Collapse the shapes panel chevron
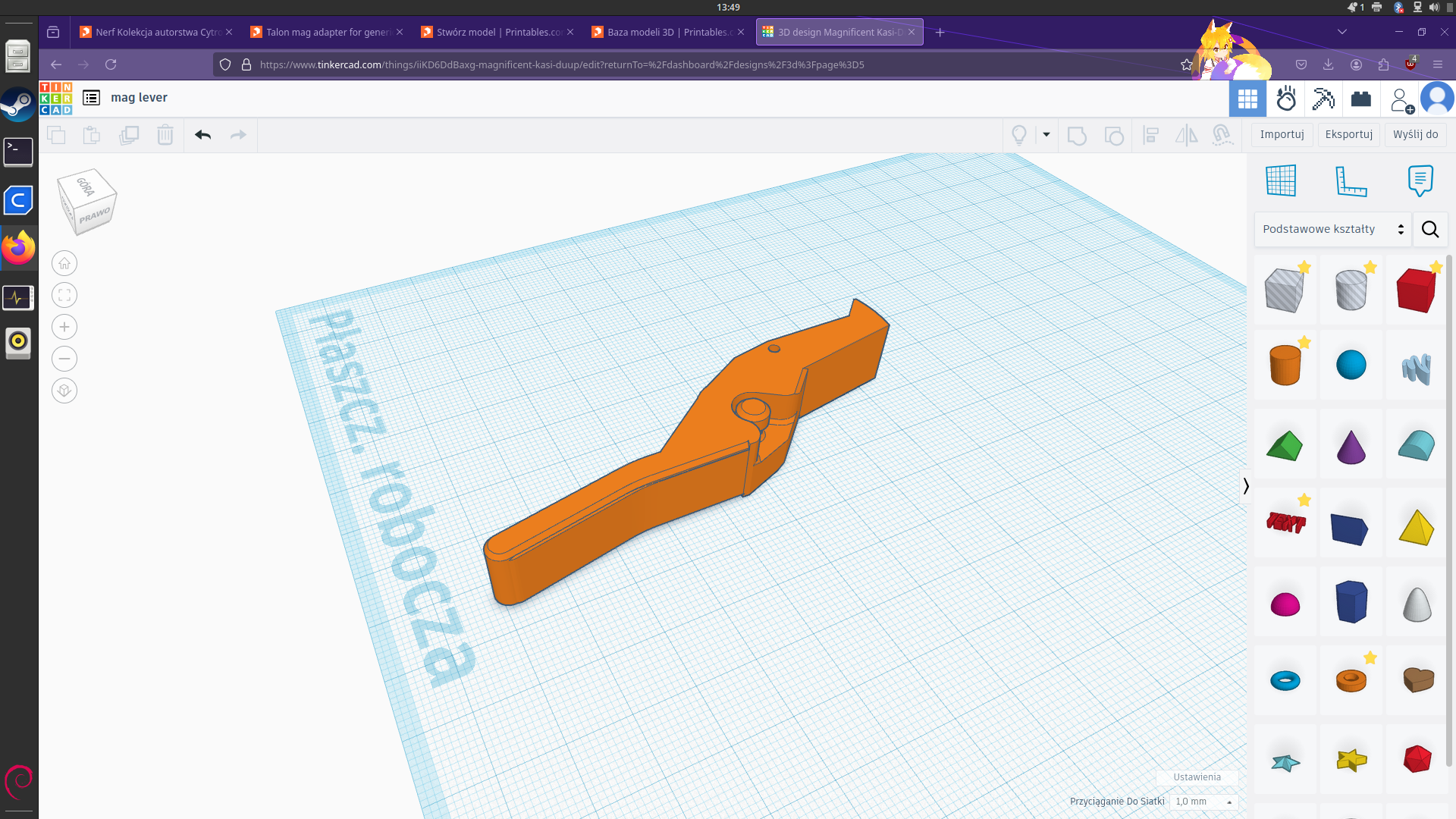The image size is (1456, 819). [1245, 486]
